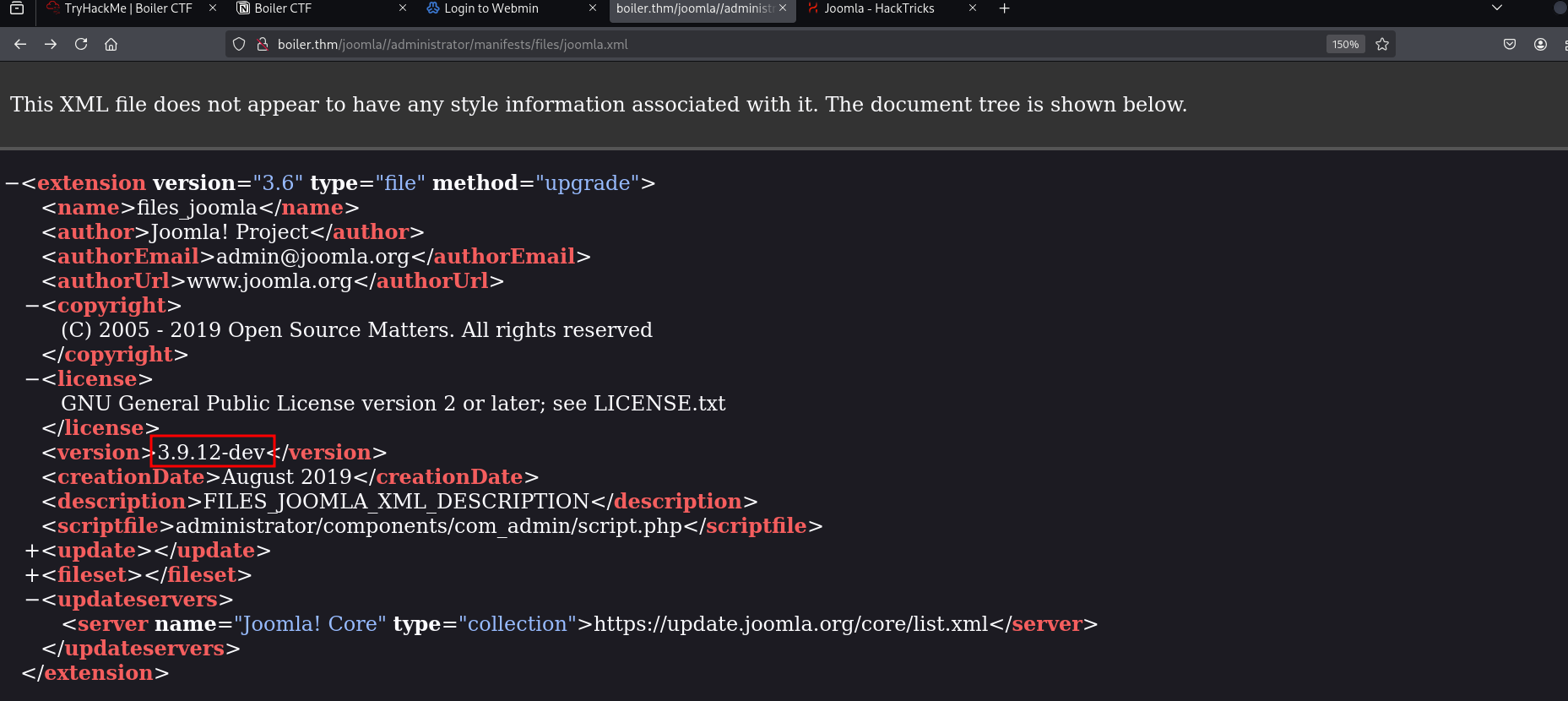This screenshot has width=1568, height=701.
Task: Switch to the TryHackMe Boiler CTF tab
Action: point(127,8)
